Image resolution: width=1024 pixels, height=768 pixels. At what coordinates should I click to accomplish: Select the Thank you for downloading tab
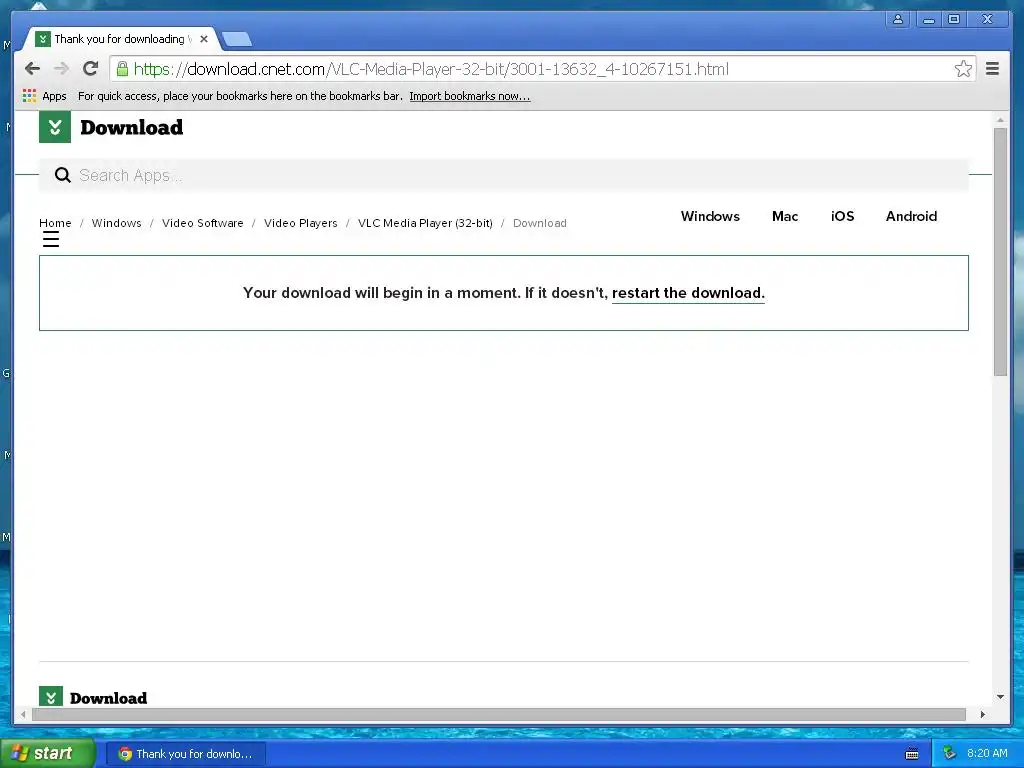pos(120,39)
